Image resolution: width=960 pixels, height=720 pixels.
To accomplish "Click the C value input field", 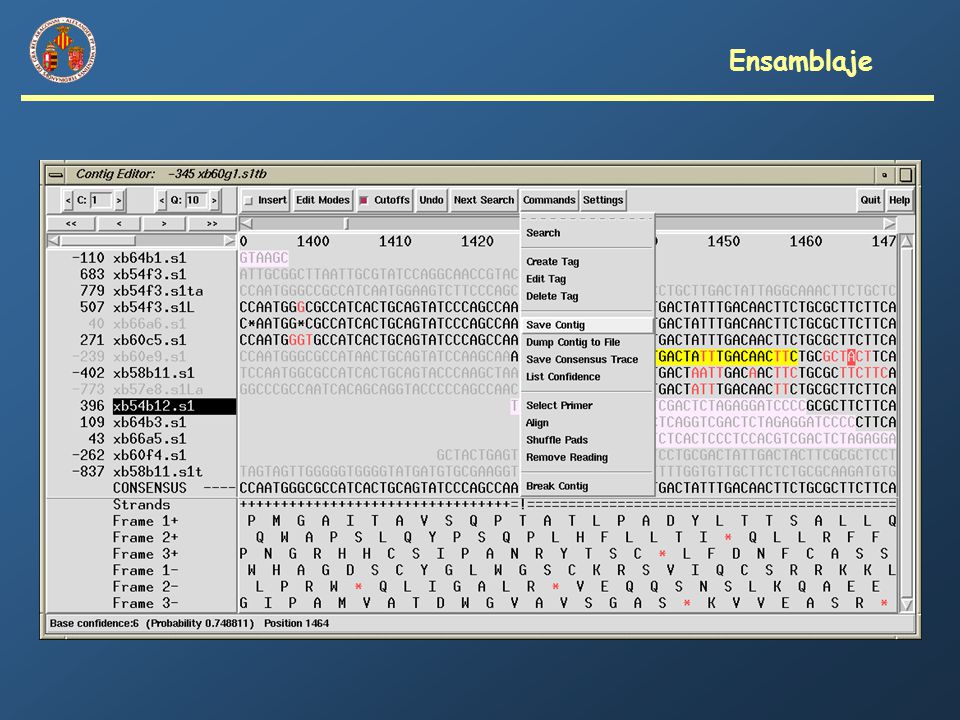I will click(x=101, y=200).
